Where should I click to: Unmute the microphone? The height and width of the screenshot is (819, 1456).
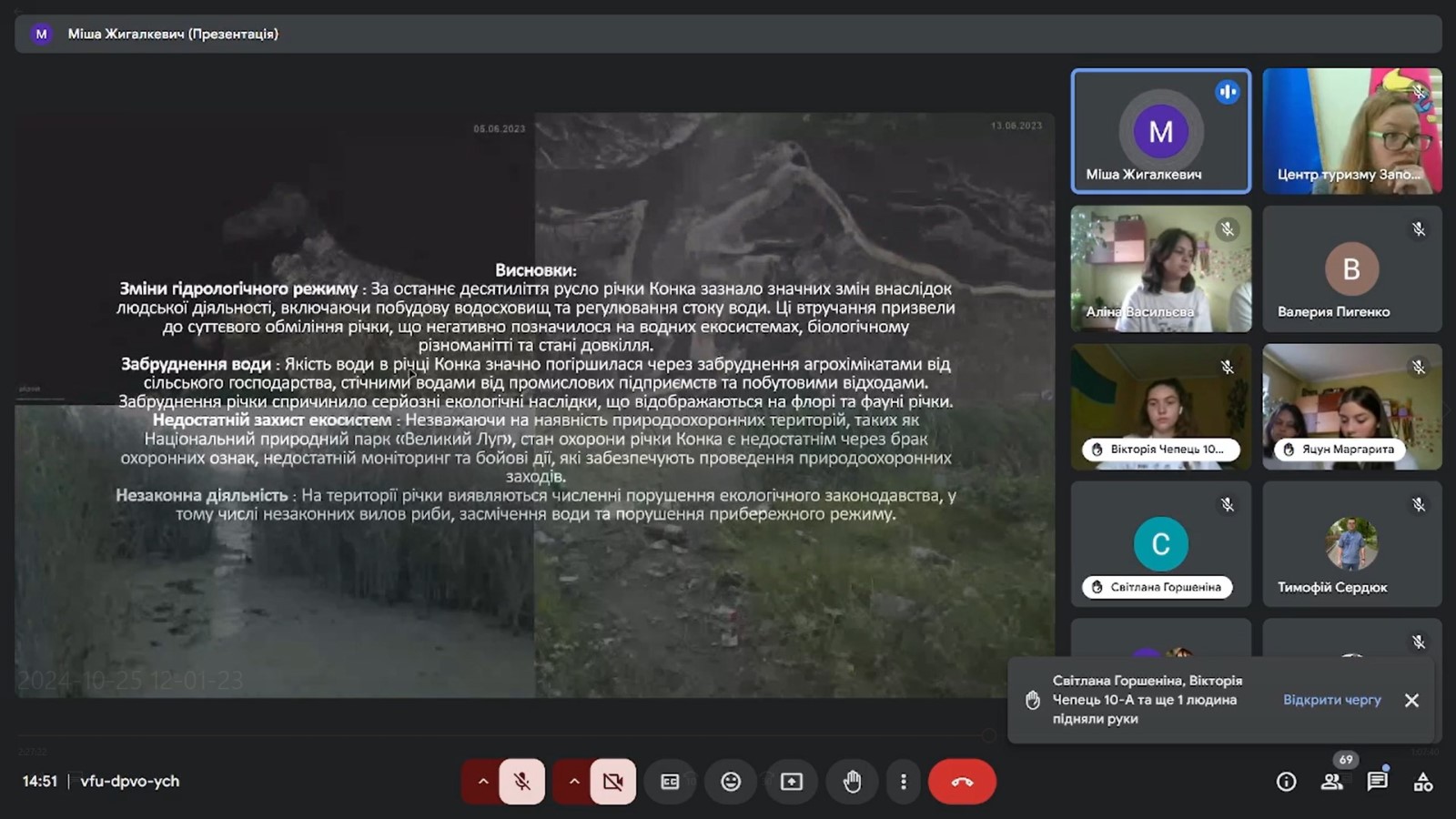pyautogui.click(x=521, y=782)
